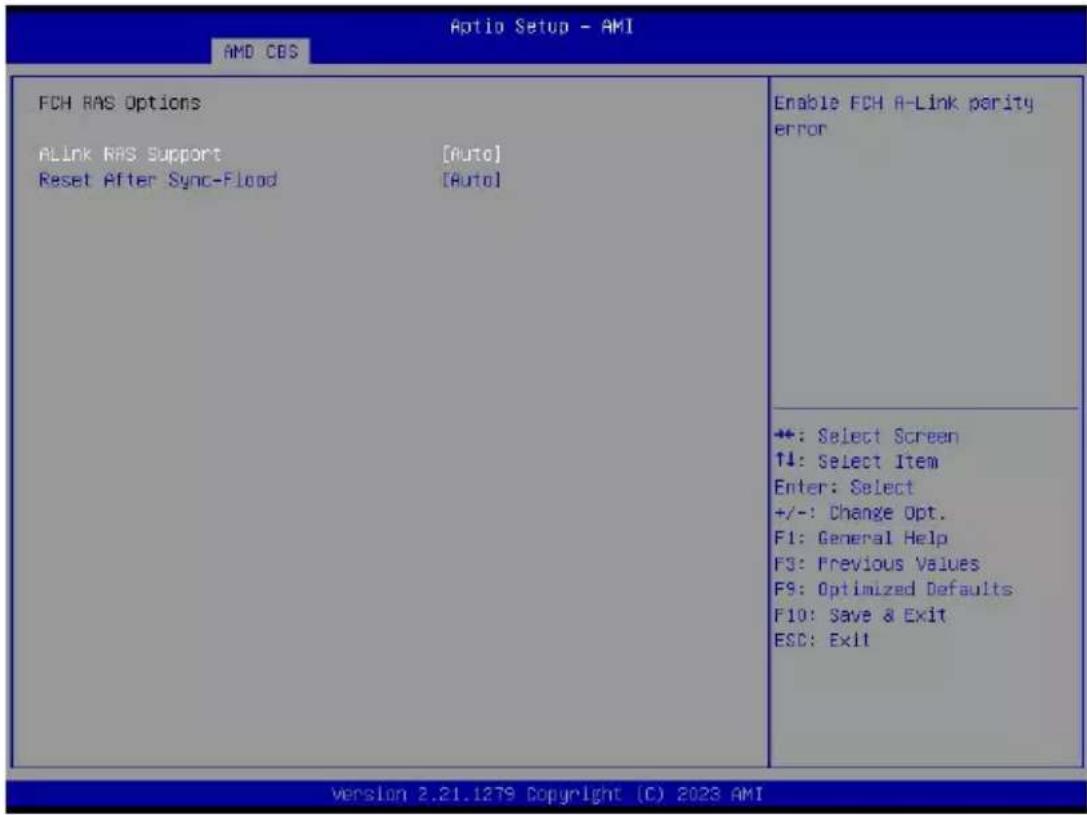The image size is (1087, 815).
Task: Click the 'Enable FCH A-Link parity error' help text
Action: (903, 116)
